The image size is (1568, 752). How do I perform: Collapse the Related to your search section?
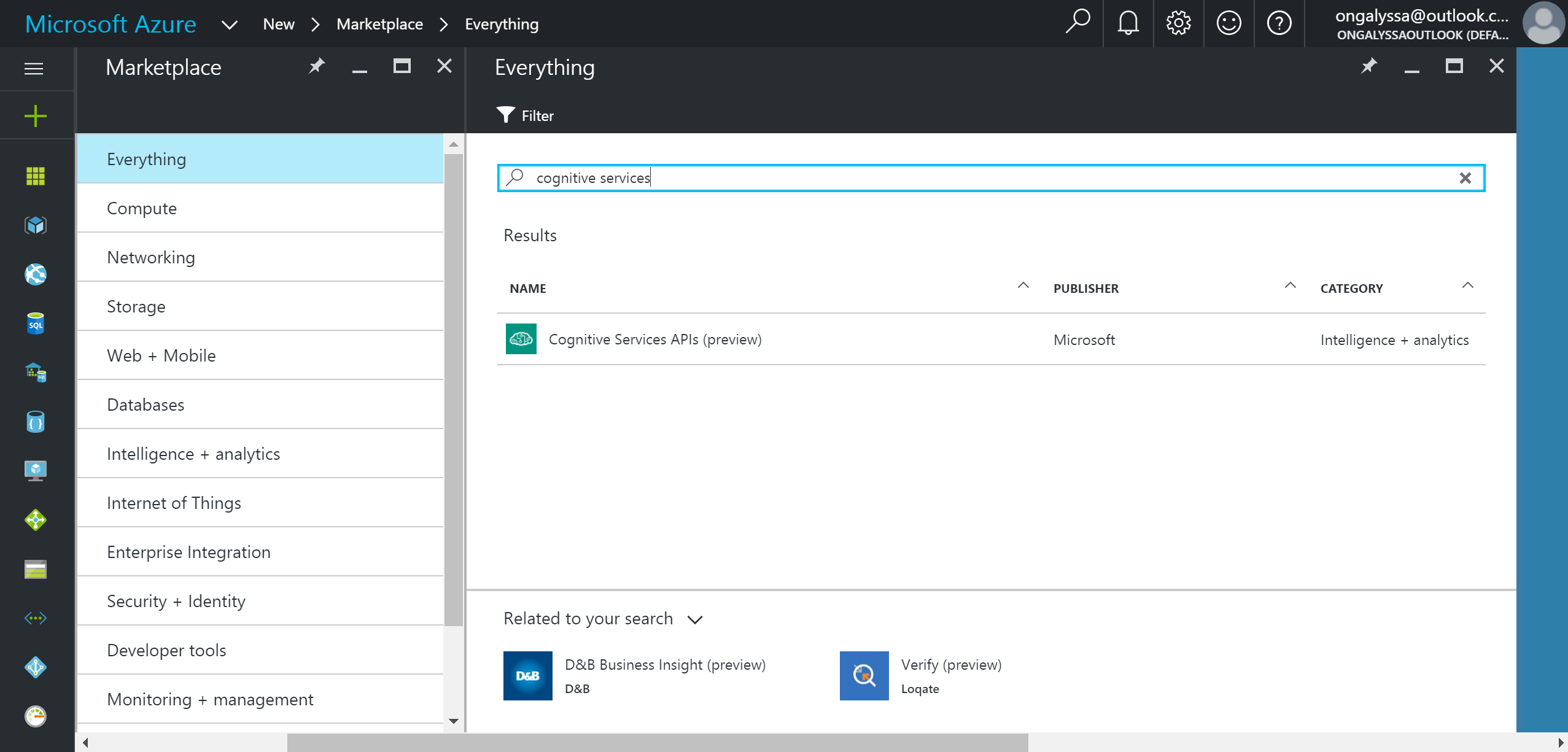[695, 619]
